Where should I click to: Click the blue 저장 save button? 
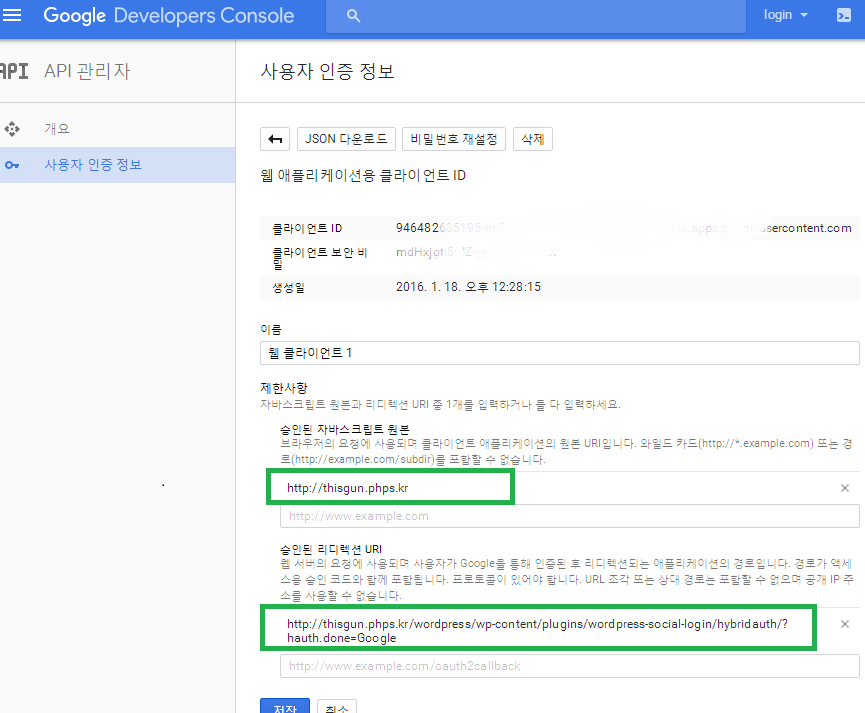284,704
